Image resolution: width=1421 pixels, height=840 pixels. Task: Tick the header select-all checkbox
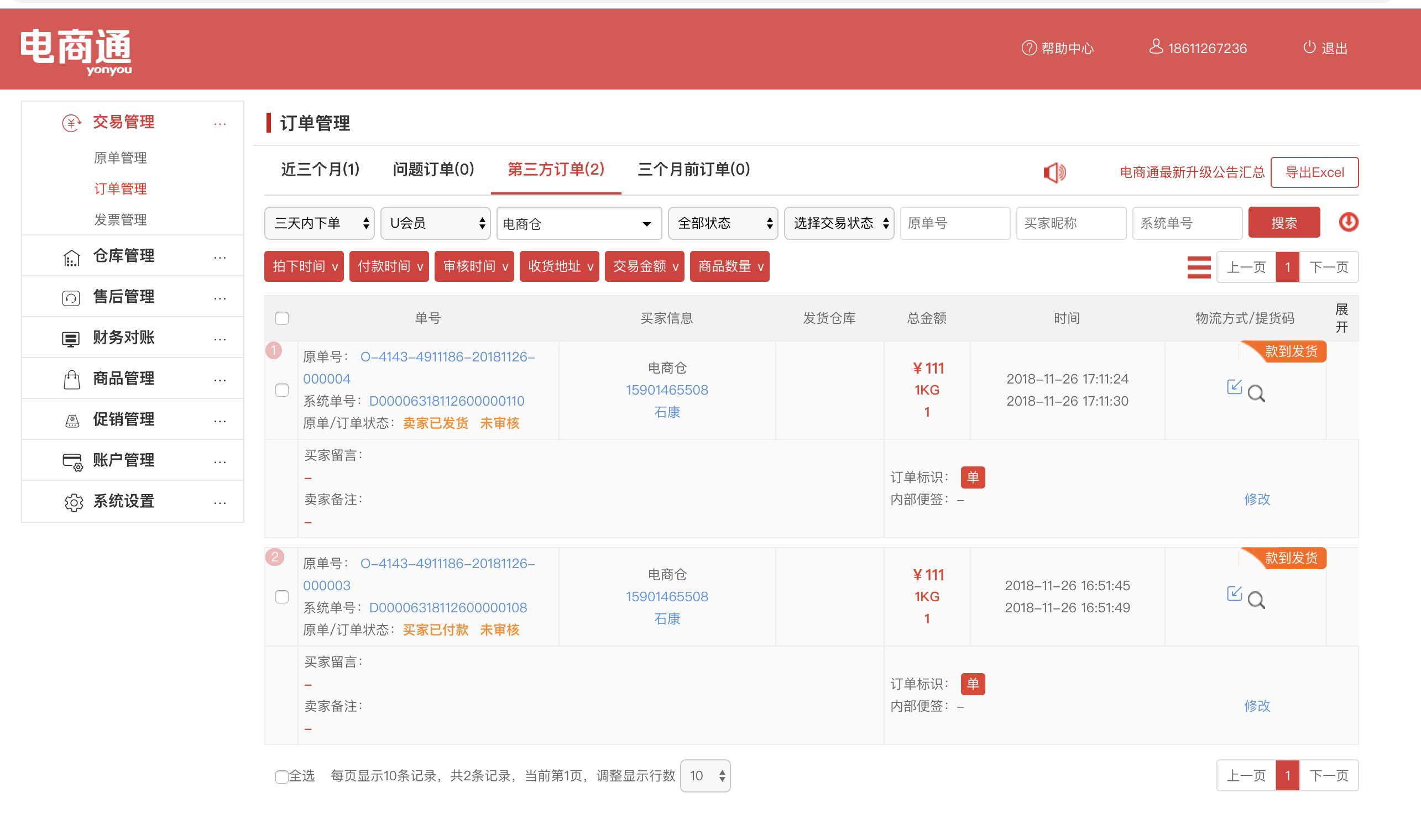coord(282,318)
